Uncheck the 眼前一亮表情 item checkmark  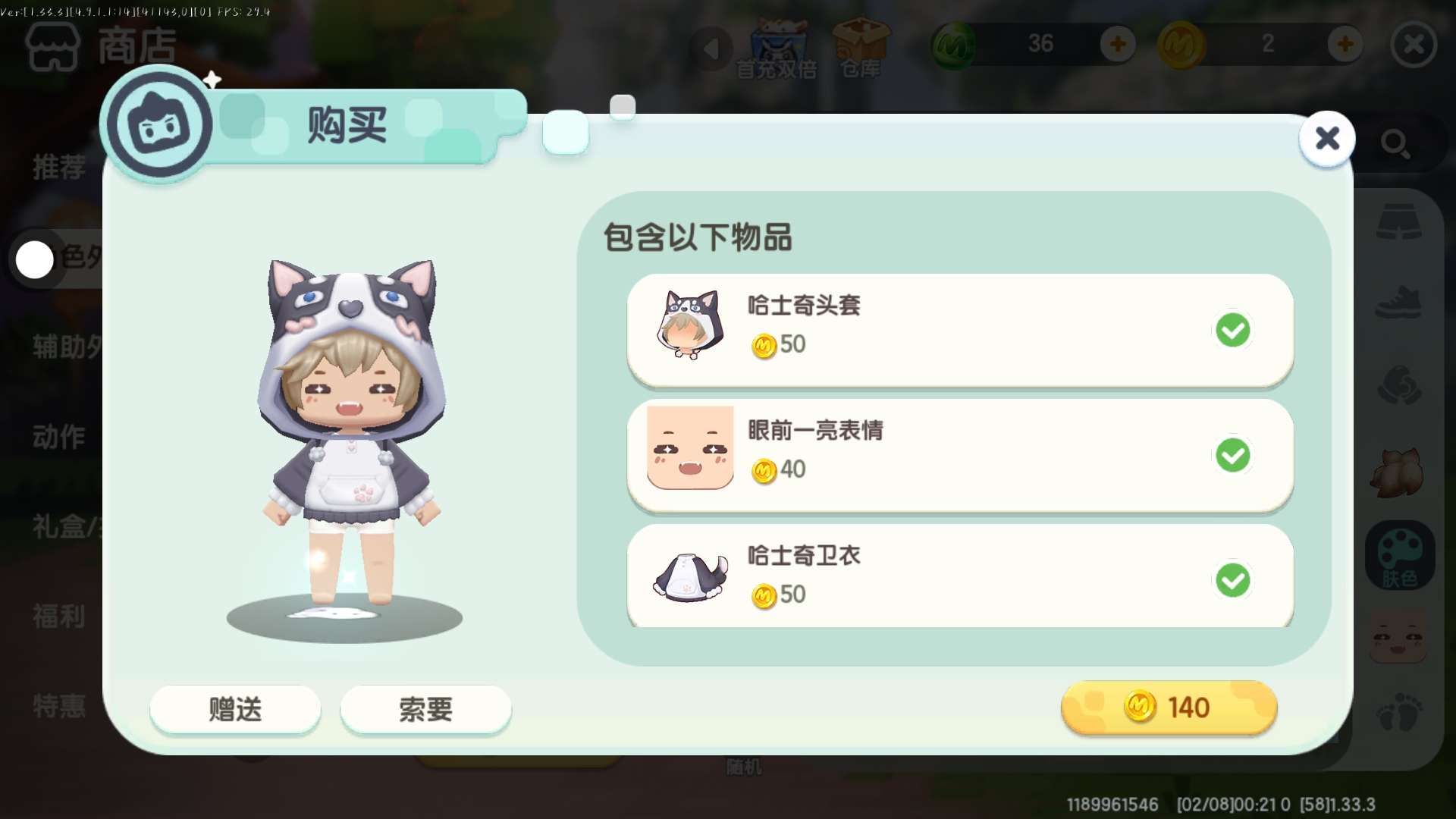1232,455
